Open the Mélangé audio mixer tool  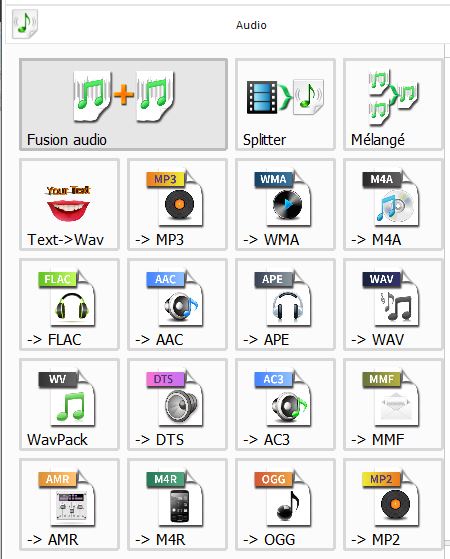[x=393, y=104]
